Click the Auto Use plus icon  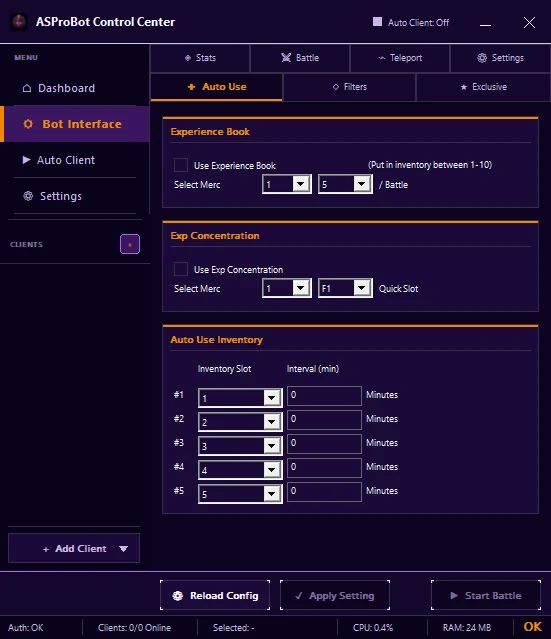tap(191, 87)
